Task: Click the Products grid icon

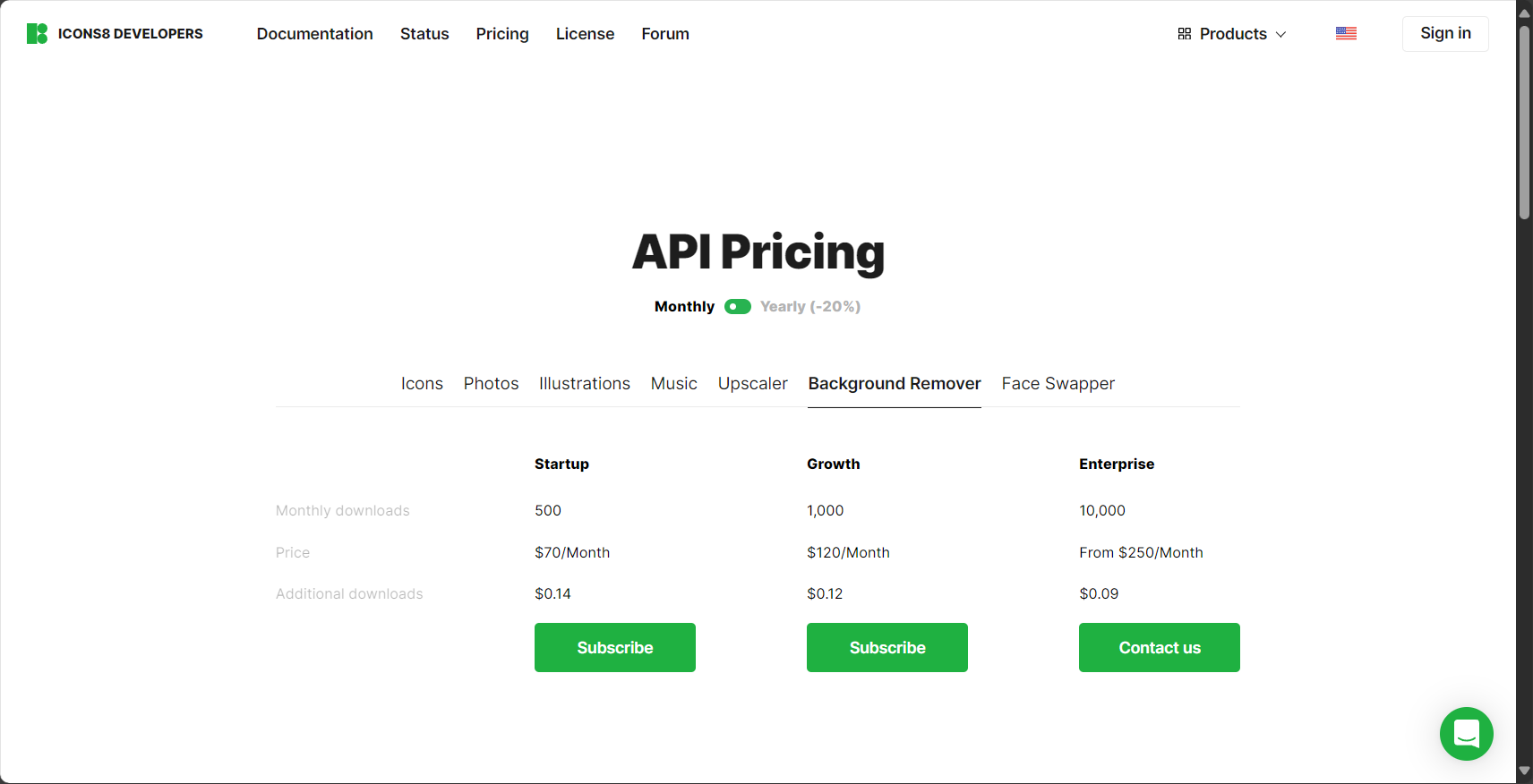Action: point(1184,34)
